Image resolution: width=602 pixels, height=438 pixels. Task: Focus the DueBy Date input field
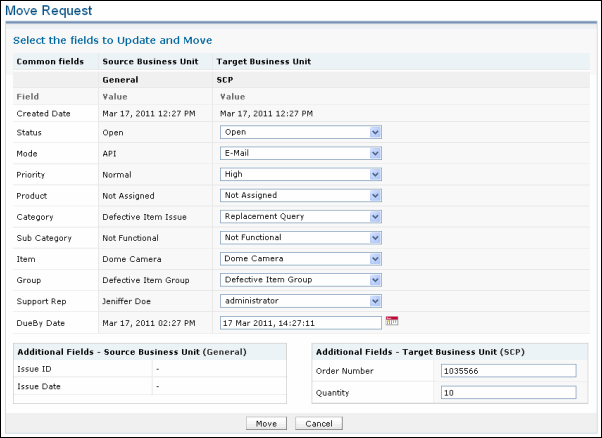click(301, 323)
